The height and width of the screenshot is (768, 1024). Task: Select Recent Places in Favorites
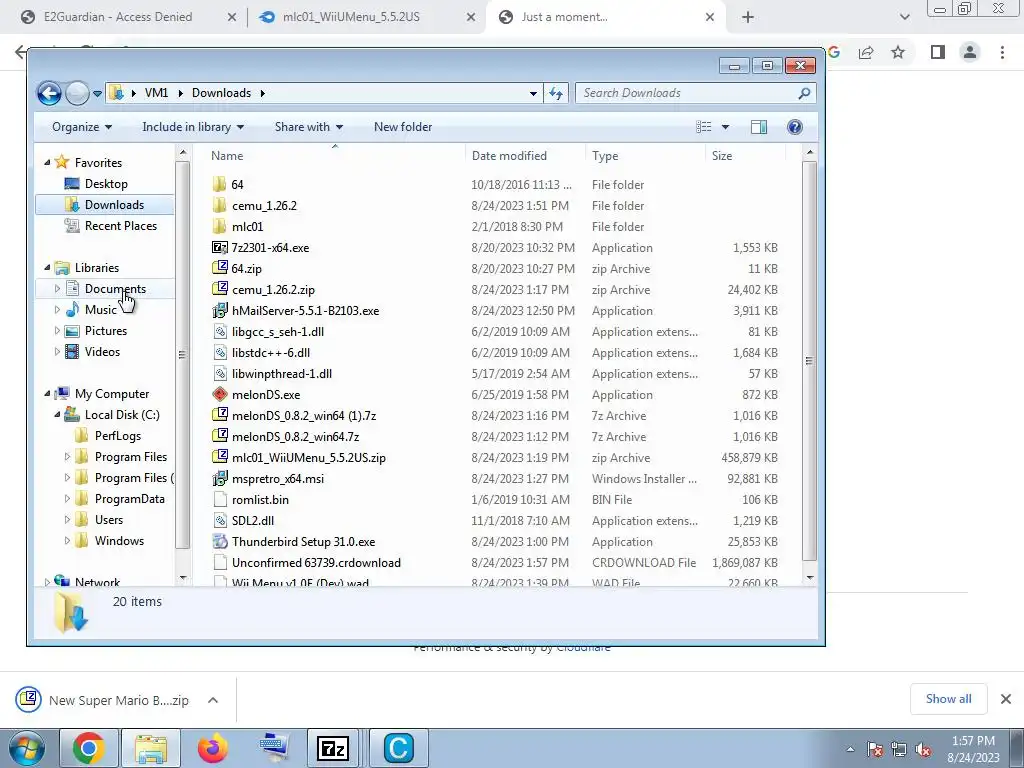pos(121,226)
